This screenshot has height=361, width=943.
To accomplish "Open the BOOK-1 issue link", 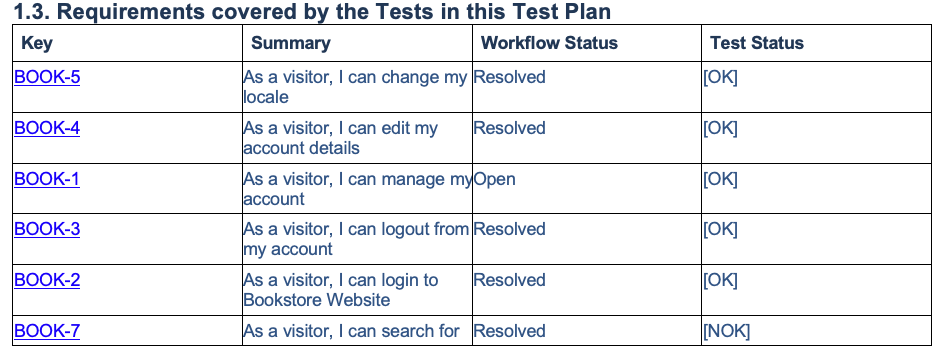I will tap(46, 179).
